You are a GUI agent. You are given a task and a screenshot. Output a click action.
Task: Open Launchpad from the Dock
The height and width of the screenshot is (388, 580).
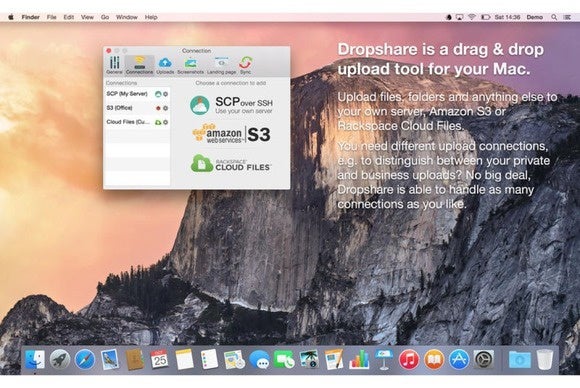coord(60,360)
